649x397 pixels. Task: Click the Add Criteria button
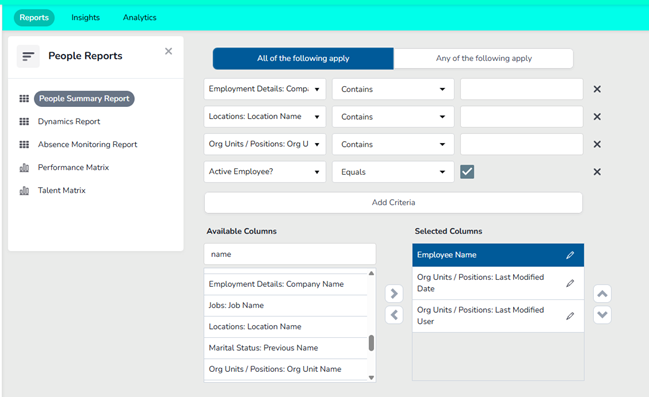click(x=393, y=202)
